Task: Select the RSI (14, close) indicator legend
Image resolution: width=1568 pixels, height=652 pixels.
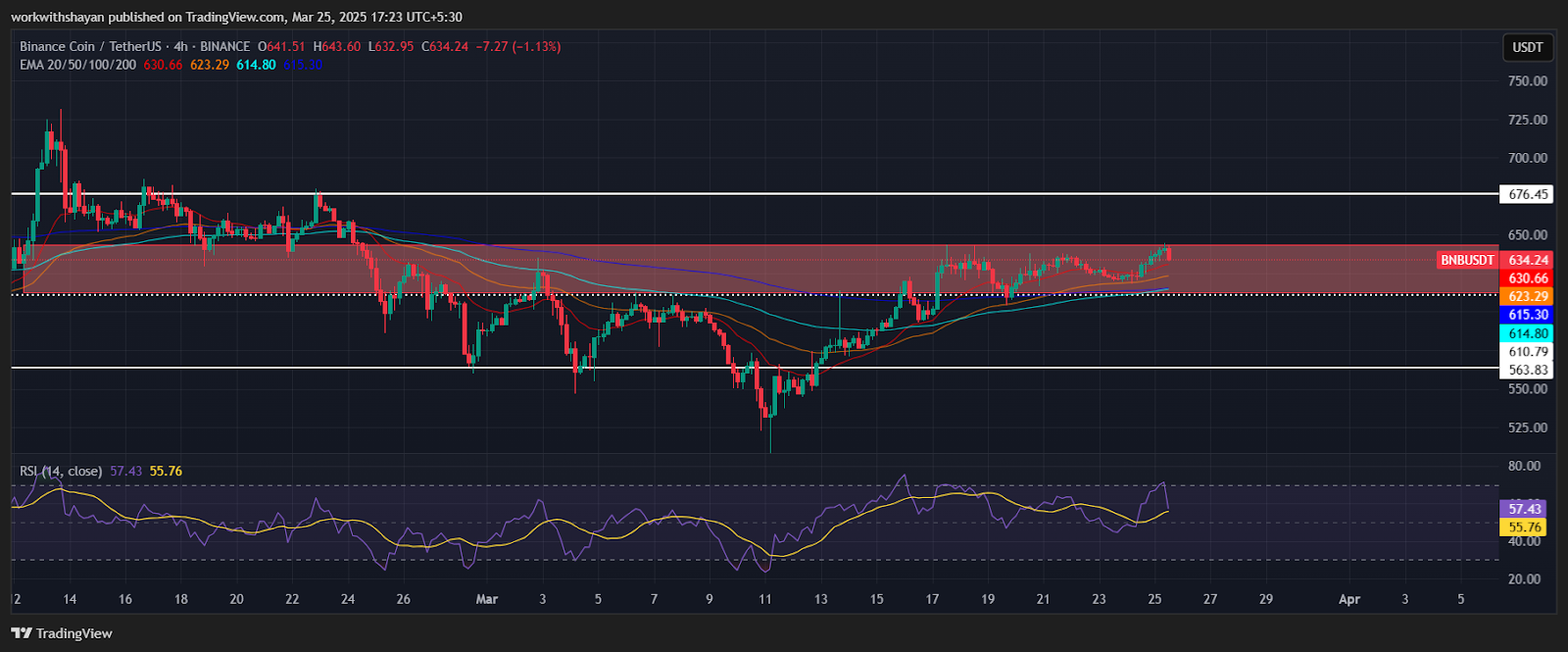Action: point(61,472)
